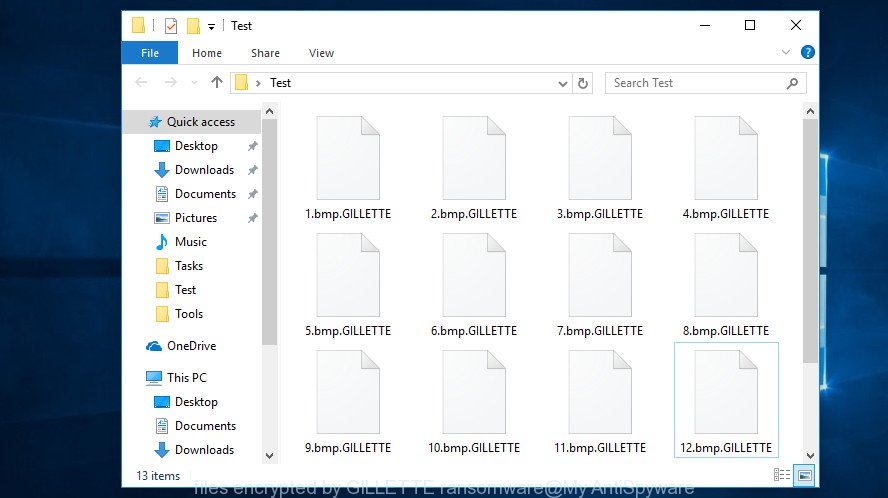Open recent locations dropdown arrow

click(194, 83)
